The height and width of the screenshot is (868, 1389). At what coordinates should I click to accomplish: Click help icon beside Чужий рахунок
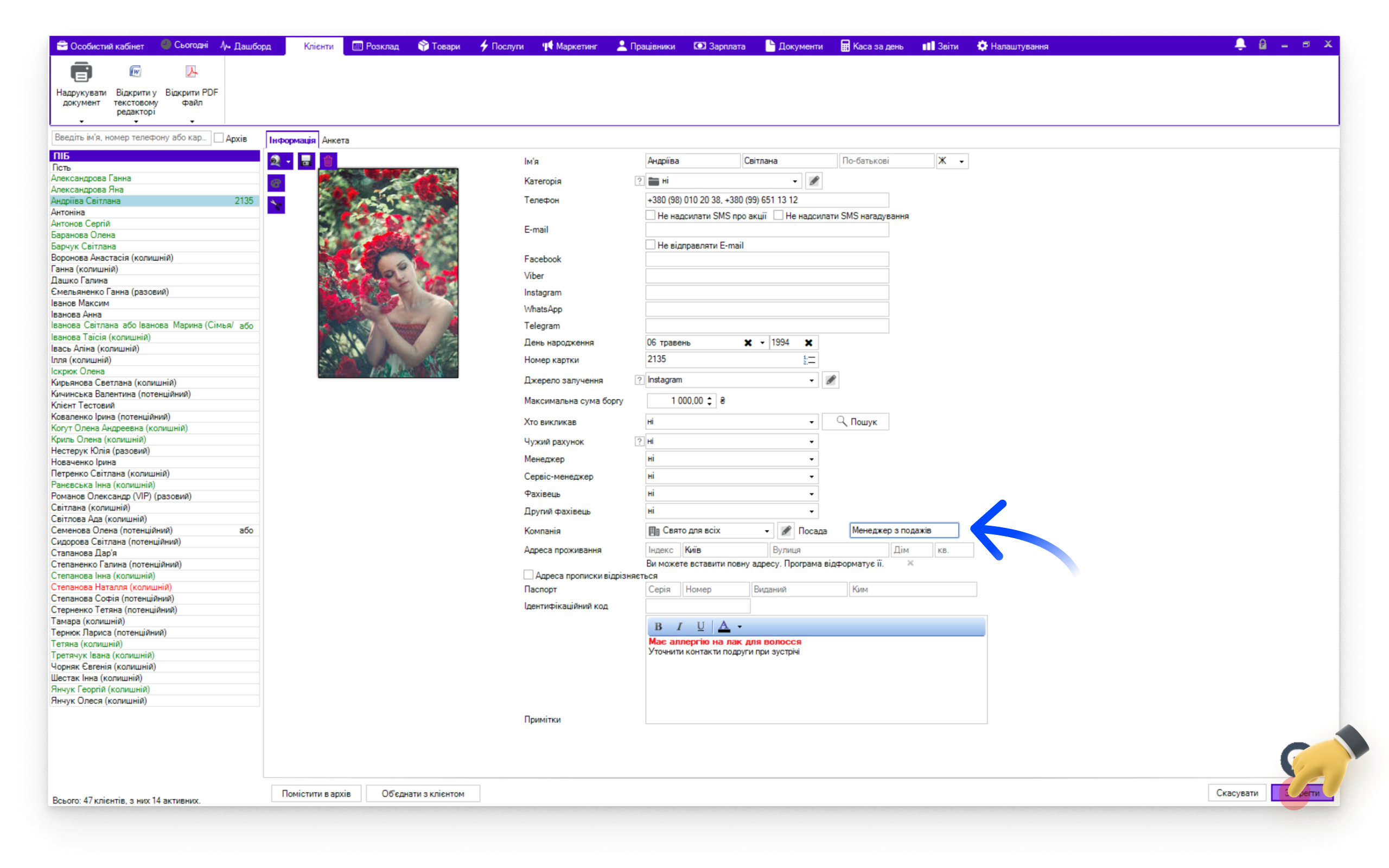coord(639,442)
